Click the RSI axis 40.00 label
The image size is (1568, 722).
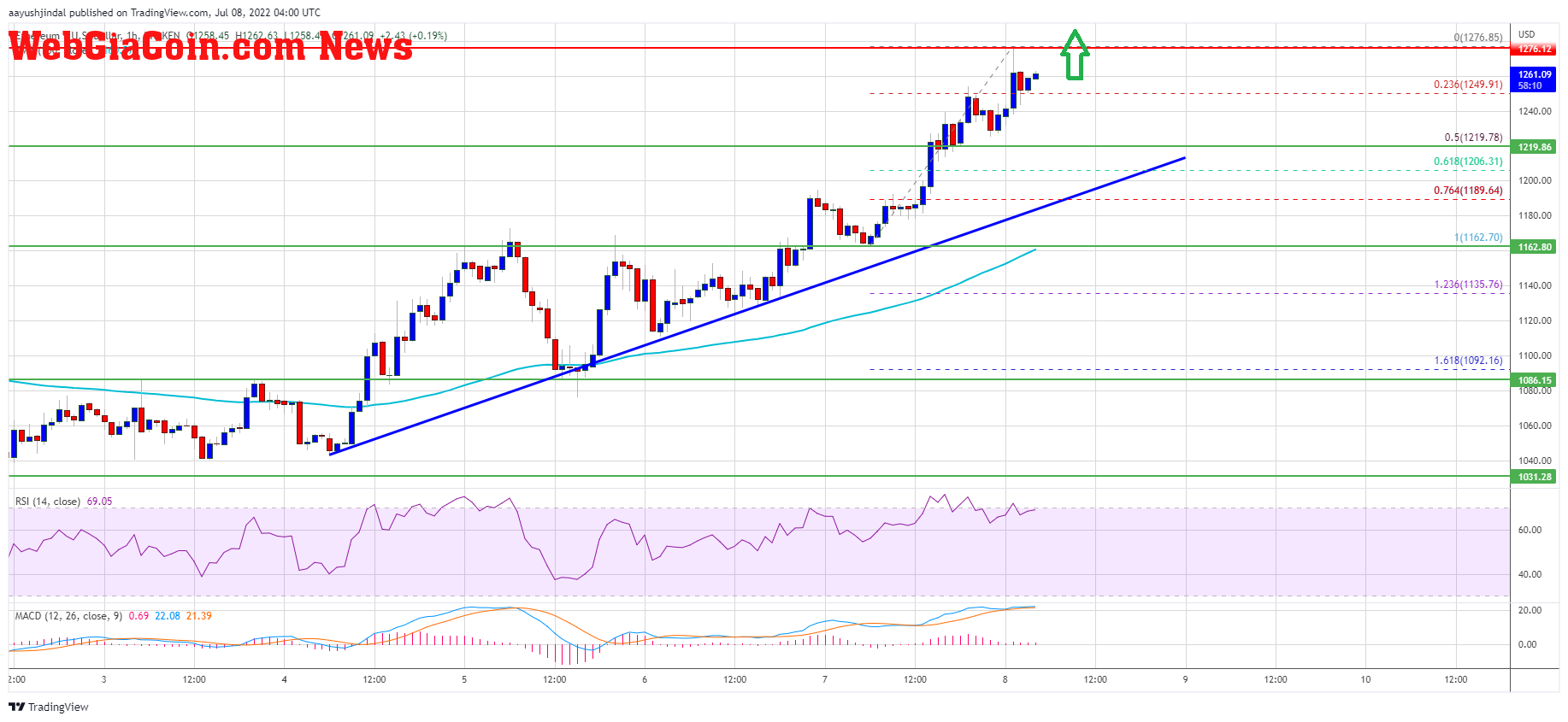point(1530,574)
